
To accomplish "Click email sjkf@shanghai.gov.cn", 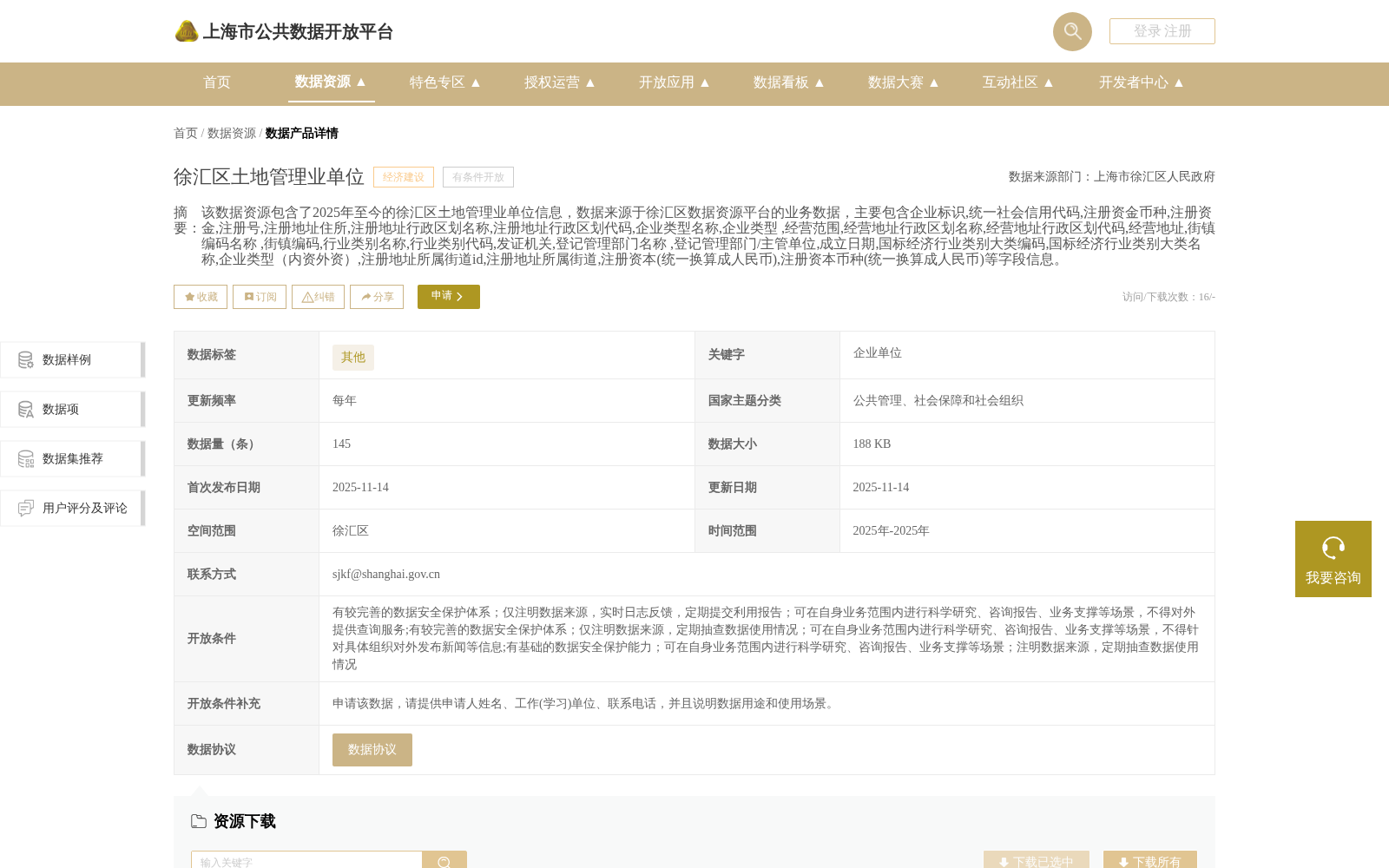I will coord(386,575).
